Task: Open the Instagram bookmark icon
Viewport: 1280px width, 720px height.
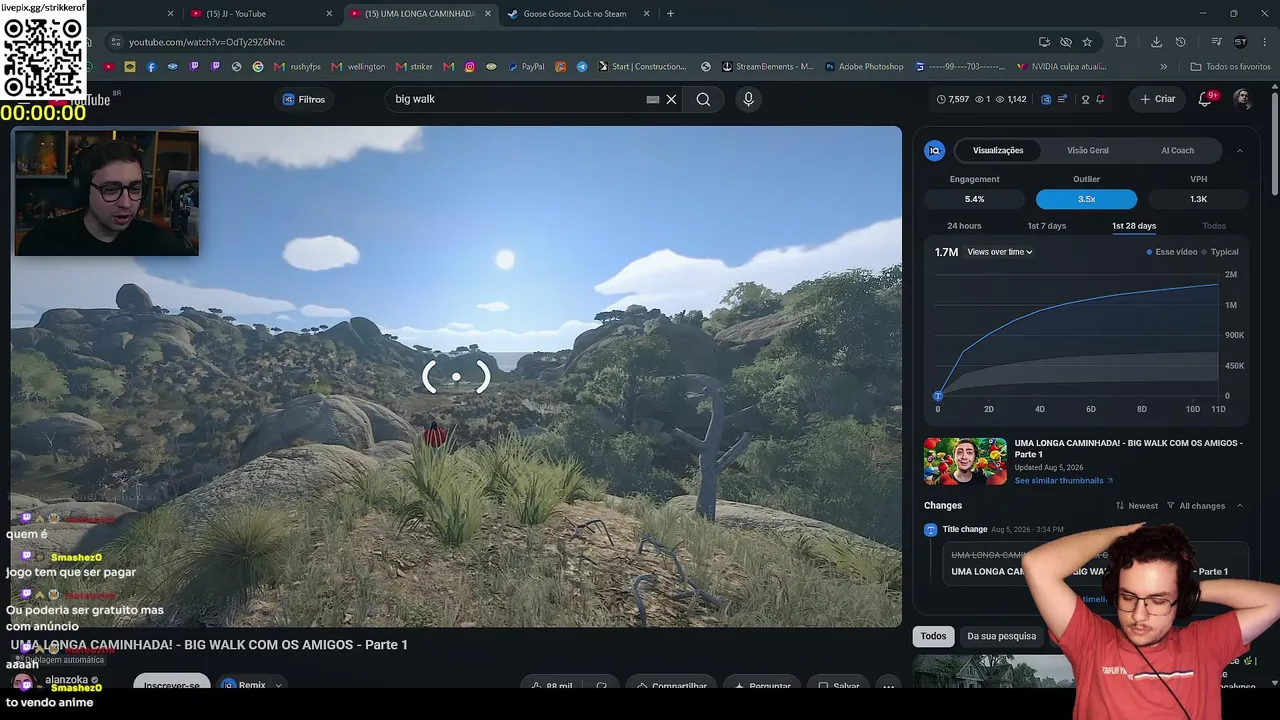Action: (x=469, y=67)
